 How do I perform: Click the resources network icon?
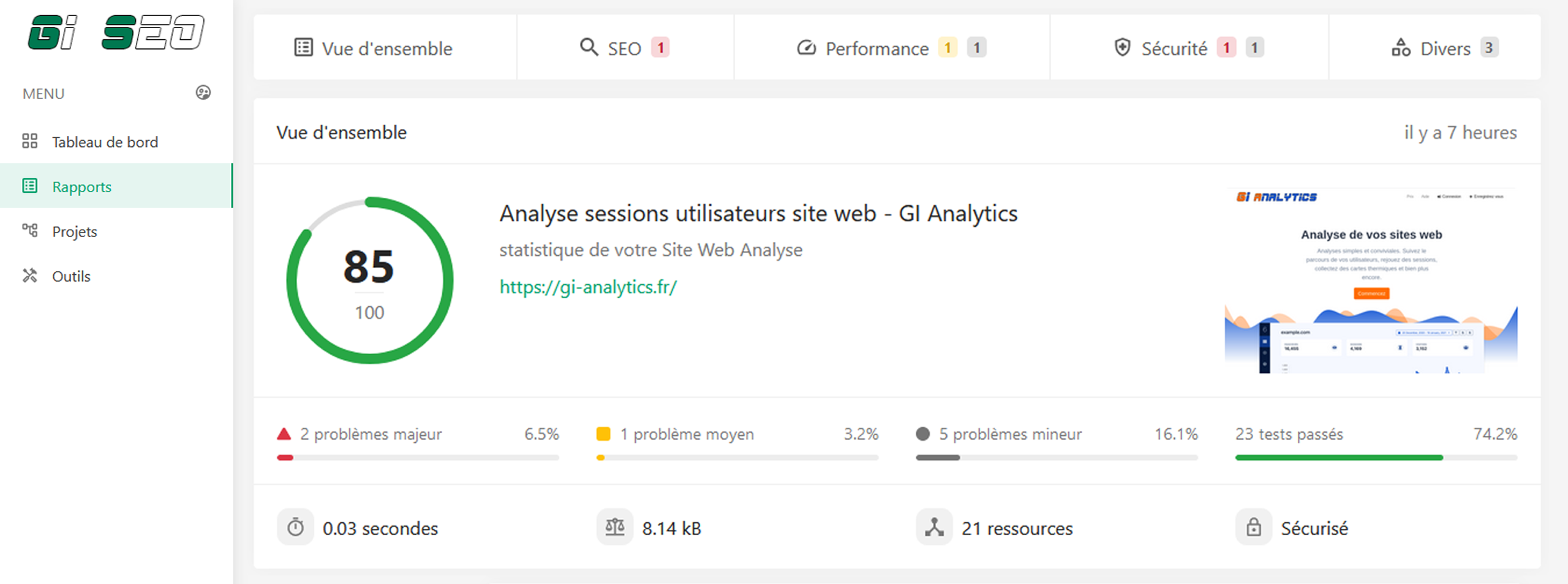point(935,527)
